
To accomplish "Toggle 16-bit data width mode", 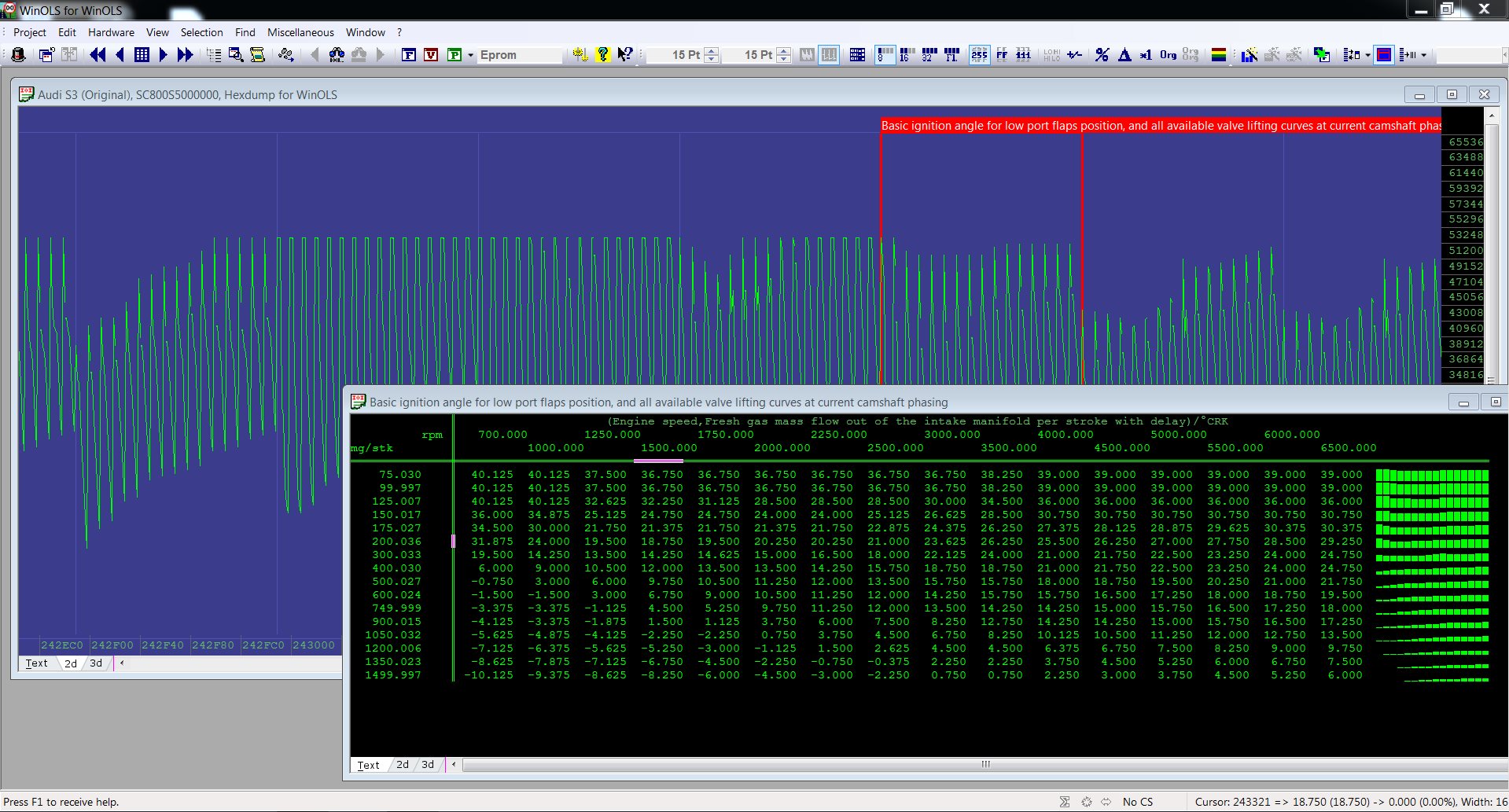I will 907,54.
